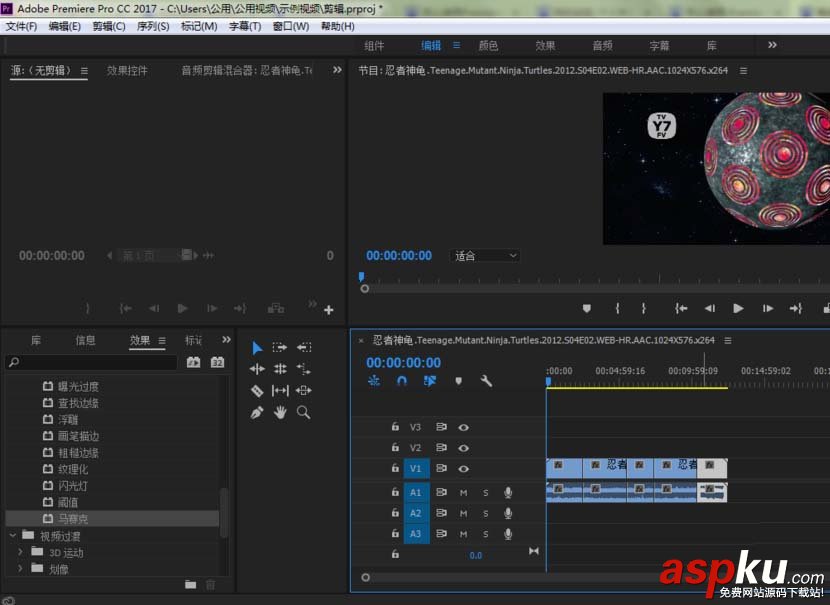Image resolution: width=830 pixels, height=605 pixels.
Task: Expand the 划像 folder
Action: coord(20,568)
